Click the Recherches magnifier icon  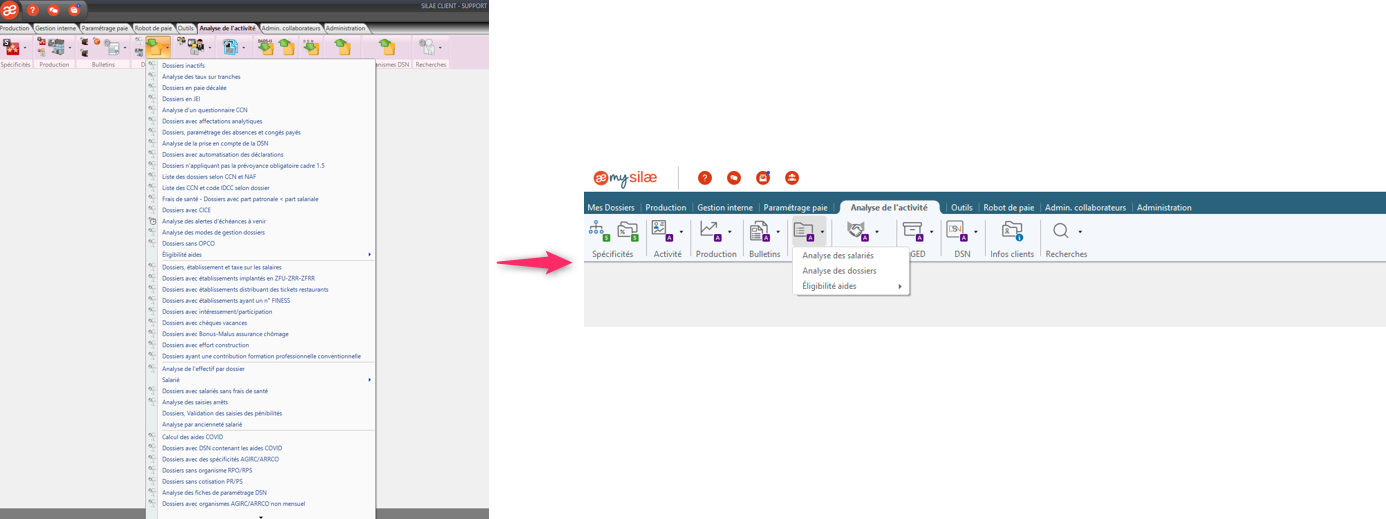[1061, 231]
